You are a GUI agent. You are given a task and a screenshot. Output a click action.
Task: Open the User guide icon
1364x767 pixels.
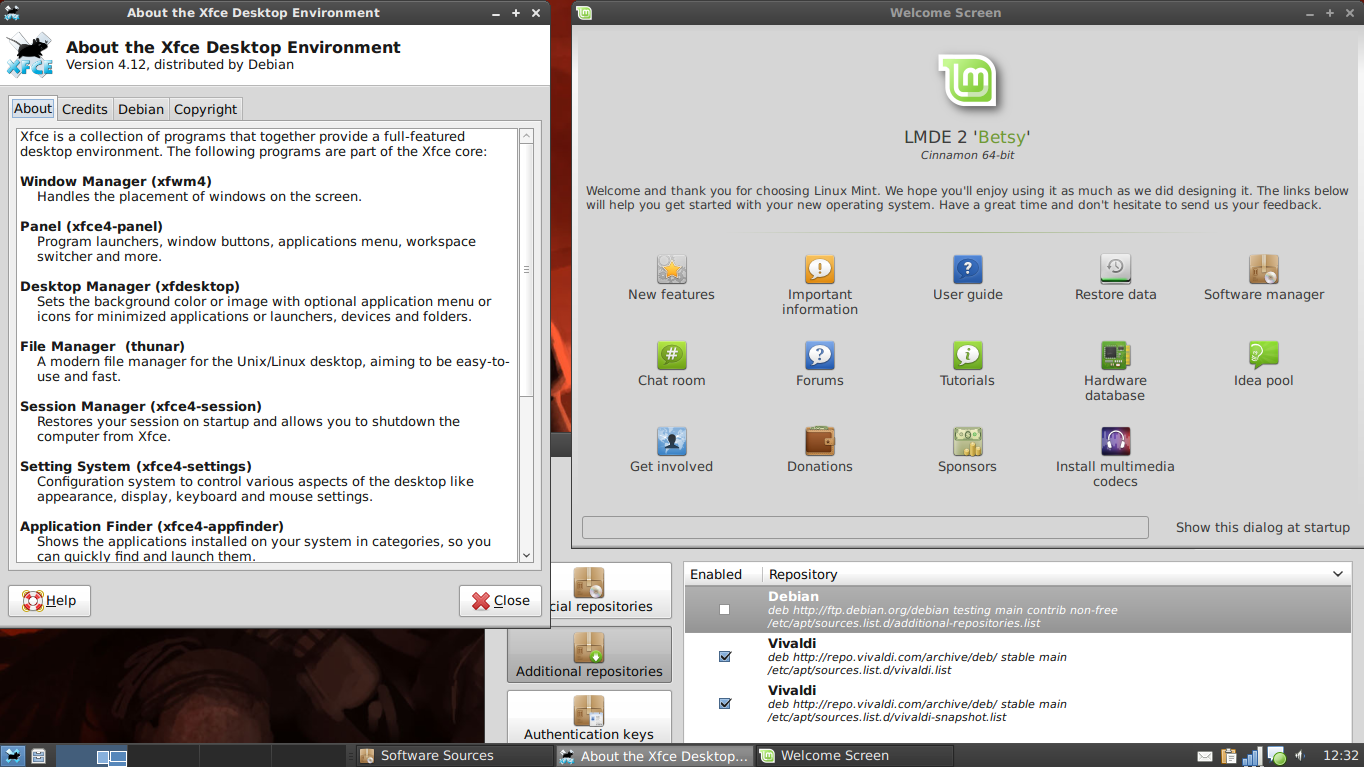[967, 269]
